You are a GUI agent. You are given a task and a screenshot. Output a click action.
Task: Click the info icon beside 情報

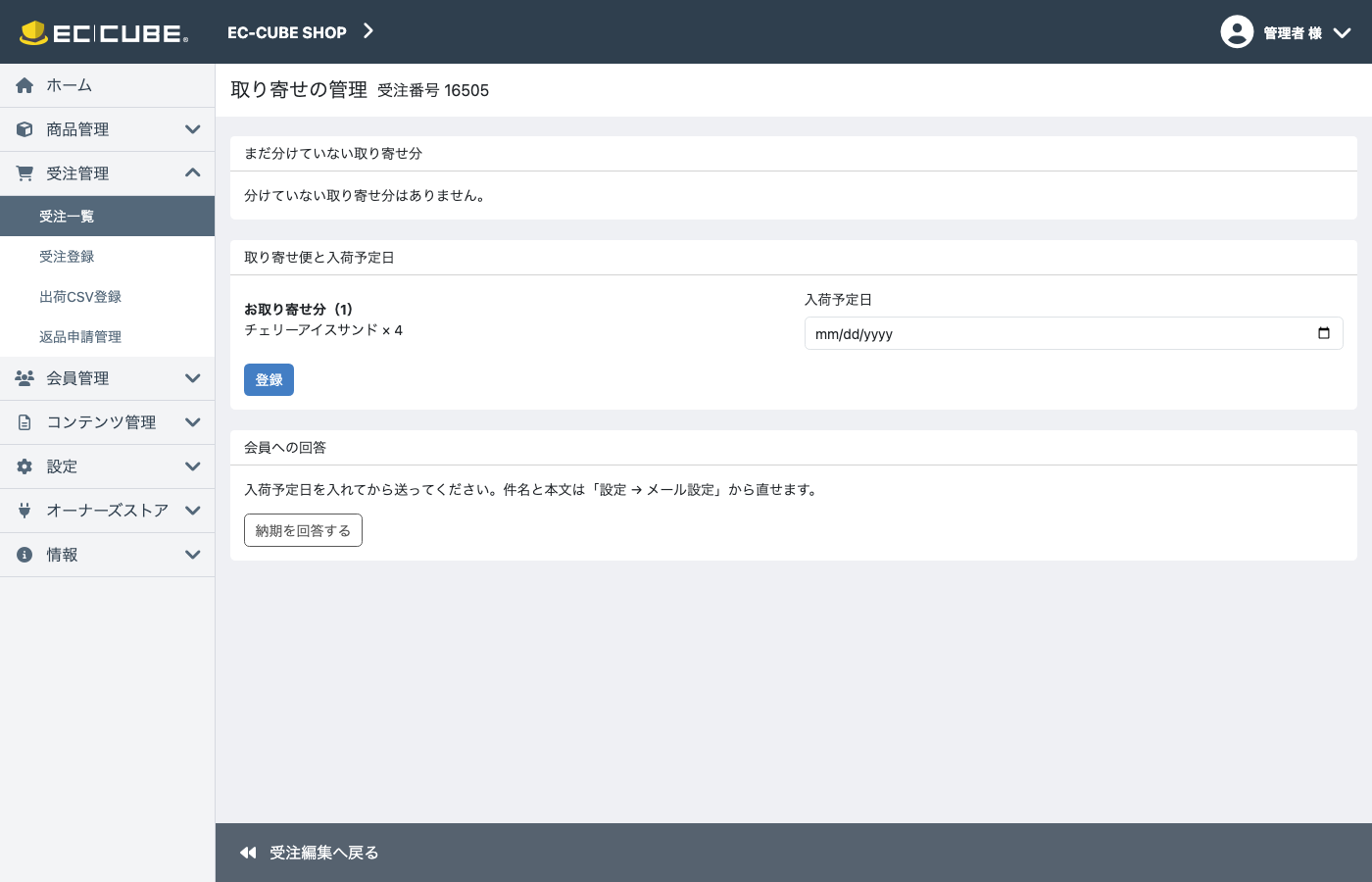pos(24,555)
